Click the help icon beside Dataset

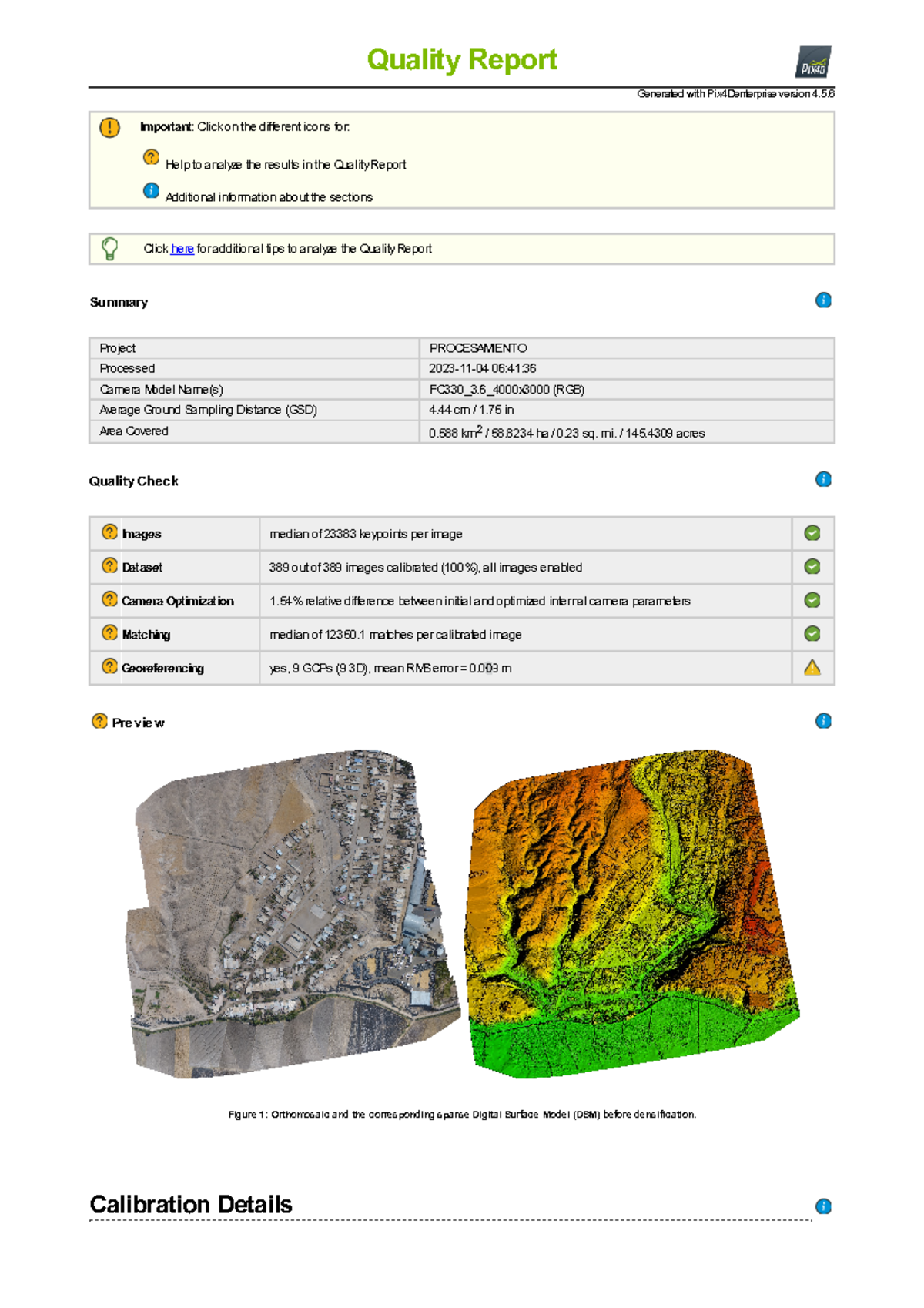tap(109, 566)
